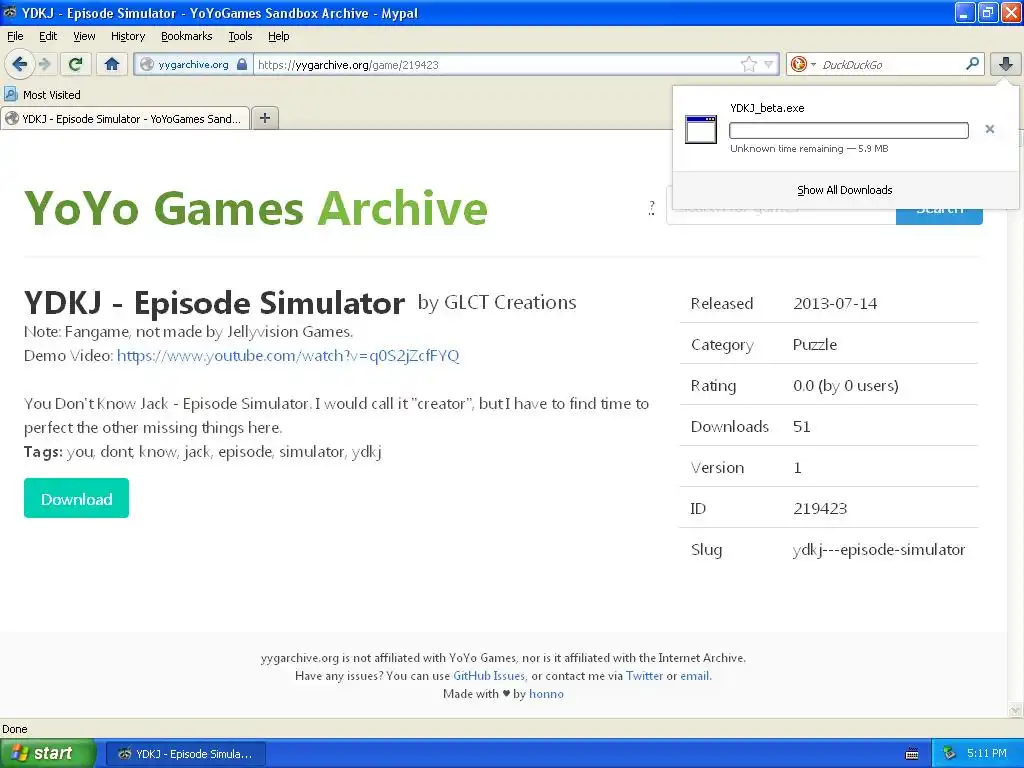
Task: Click the GLCT Creations author name
Action: [510, 302]
